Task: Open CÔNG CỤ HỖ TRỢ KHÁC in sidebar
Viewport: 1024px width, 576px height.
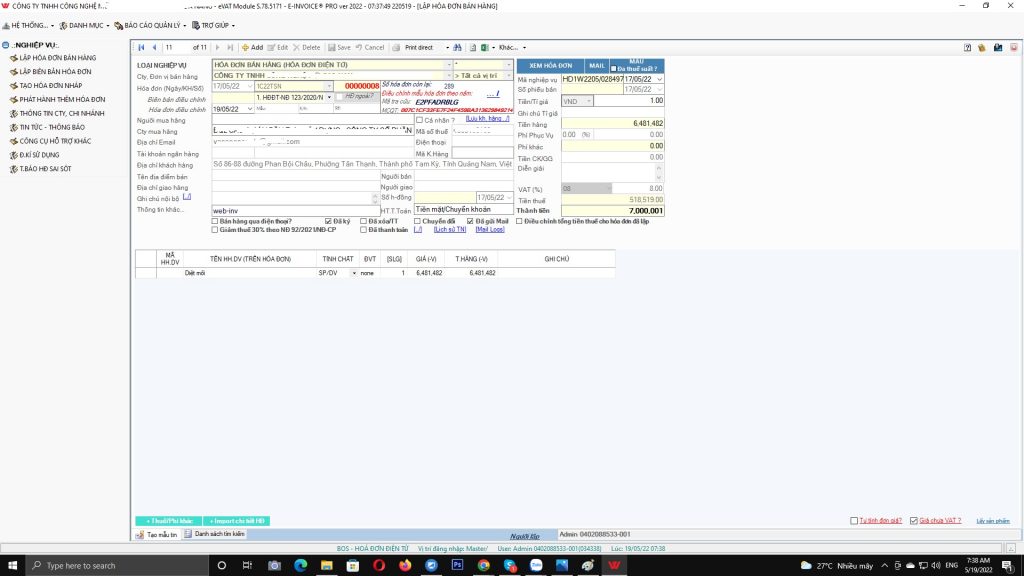Action: [55, 141]
